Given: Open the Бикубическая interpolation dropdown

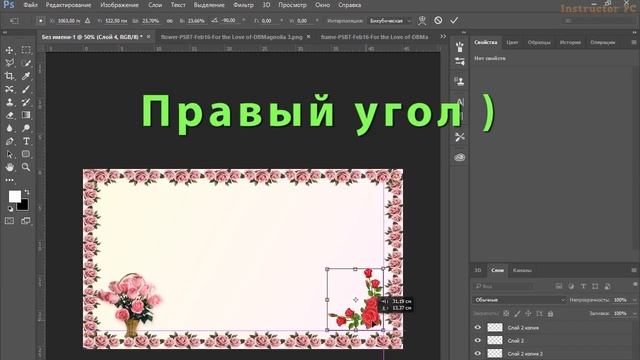Looking at the screenshot, I should (x=390, y=20).
